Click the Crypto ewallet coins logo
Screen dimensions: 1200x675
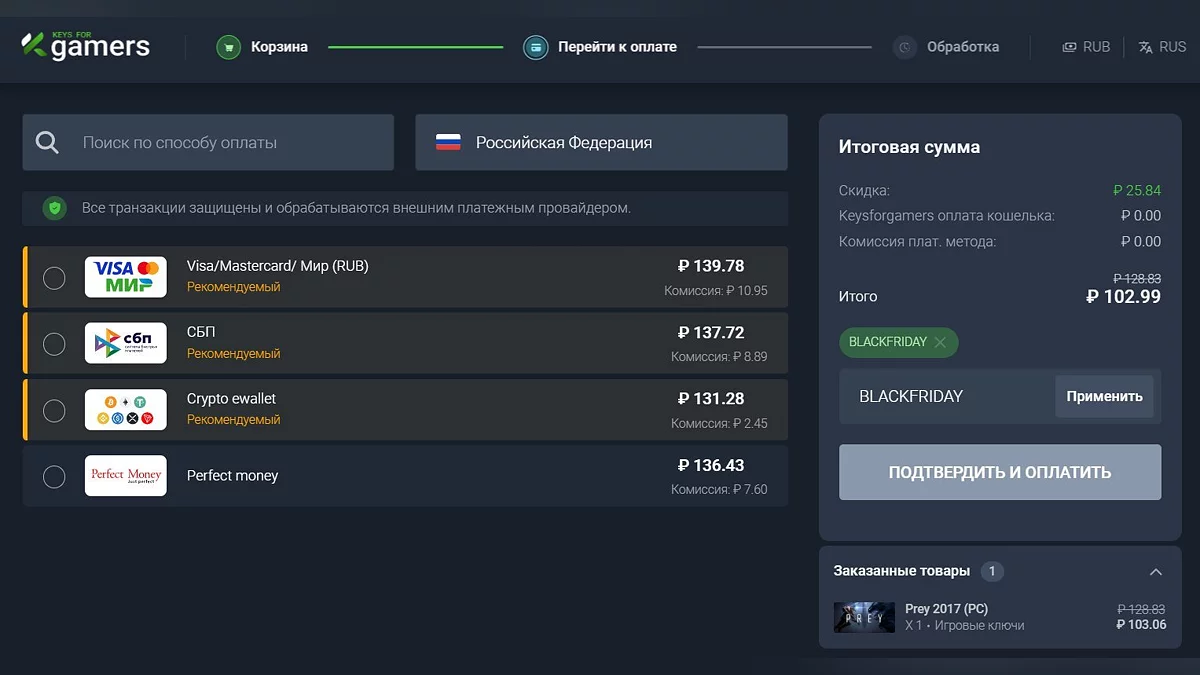click(125, 410)
